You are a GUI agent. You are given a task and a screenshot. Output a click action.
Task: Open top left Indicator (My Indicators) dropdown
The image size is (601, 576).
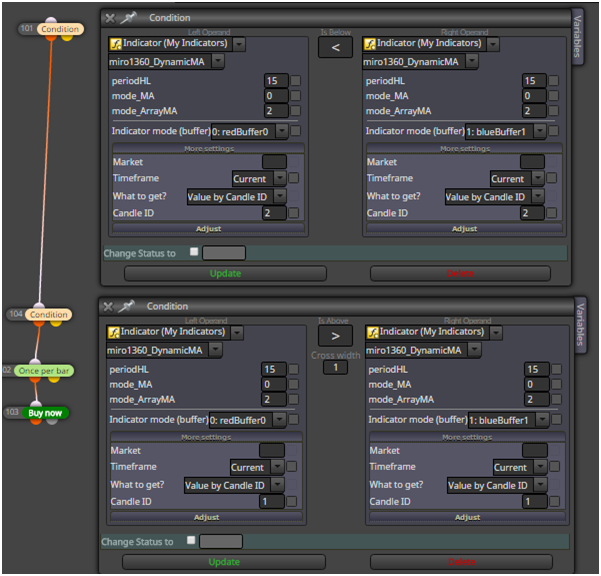239,44
